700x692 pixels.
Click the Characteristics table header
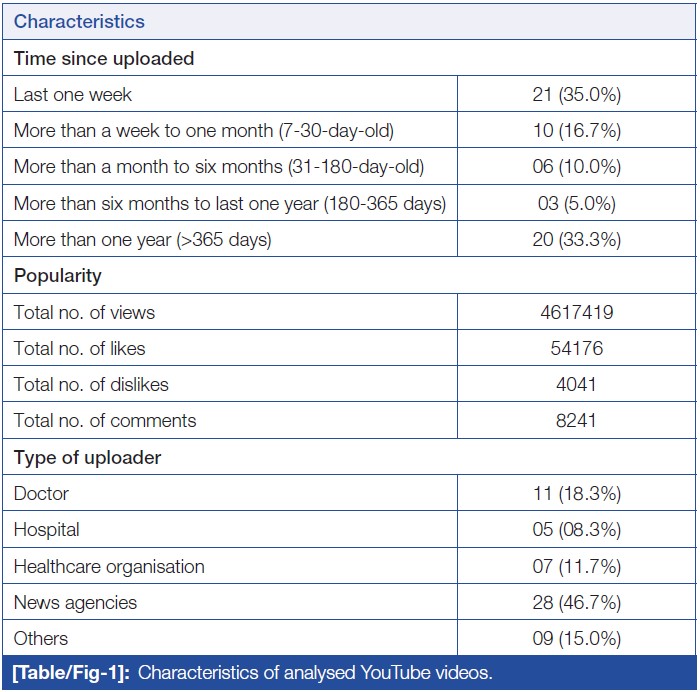pyautogui.click(x=79, y=21)
